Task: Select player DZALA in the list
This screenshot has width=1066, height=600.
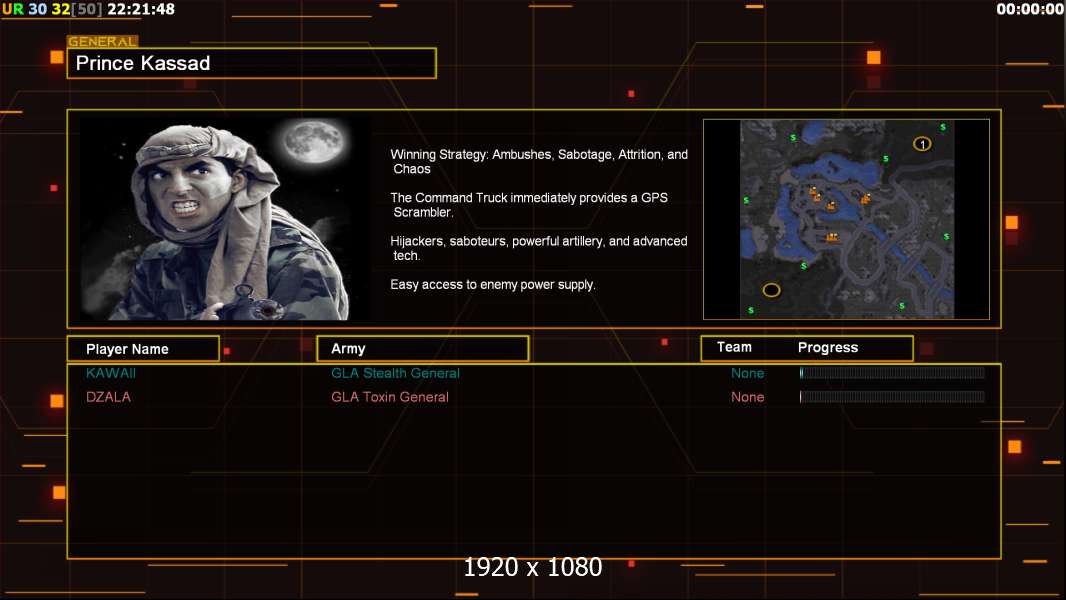Action: point(108,397)
